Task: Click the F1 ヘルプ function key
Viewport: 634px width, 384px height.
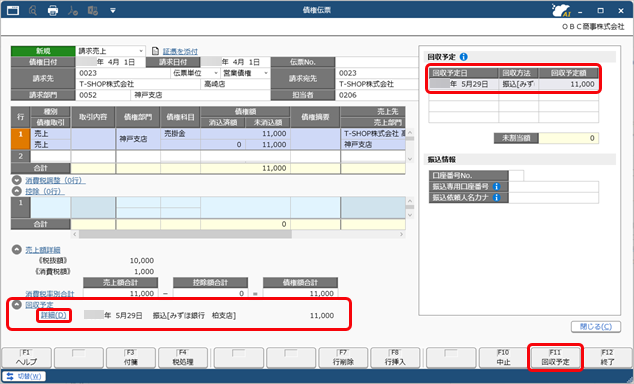Action: pyautogui.click(x=27, y=358)
